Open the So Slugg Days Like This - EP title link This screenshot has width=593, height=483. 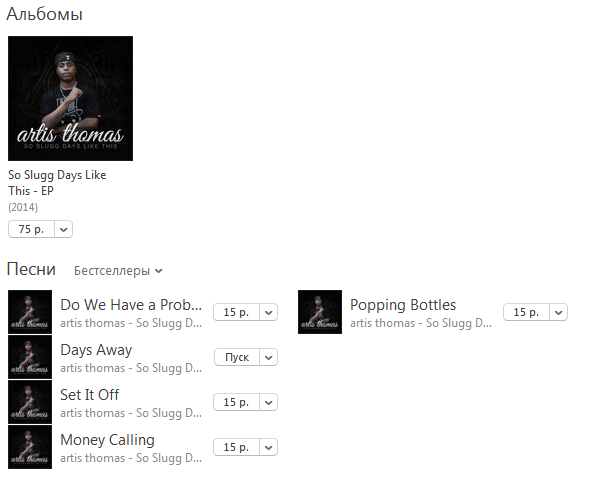57,183
